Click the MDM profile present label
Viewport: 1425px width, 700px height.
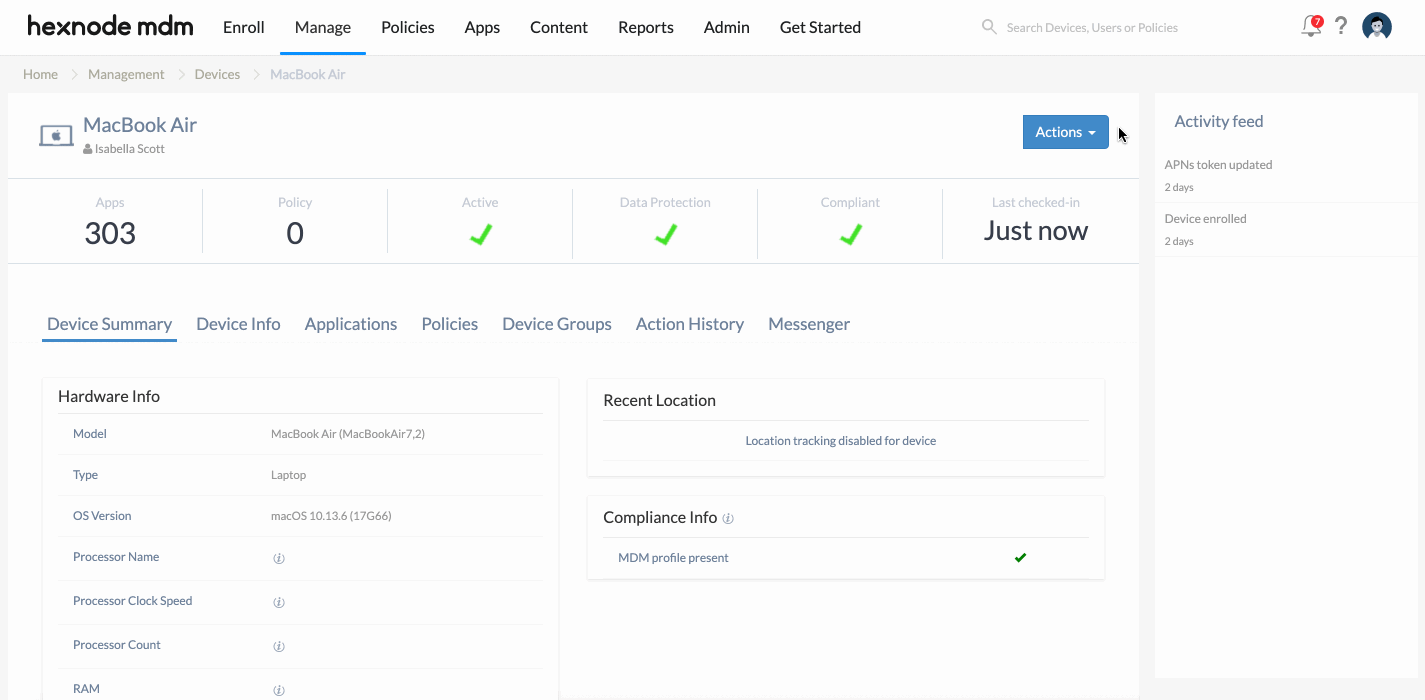coord(673,558)
